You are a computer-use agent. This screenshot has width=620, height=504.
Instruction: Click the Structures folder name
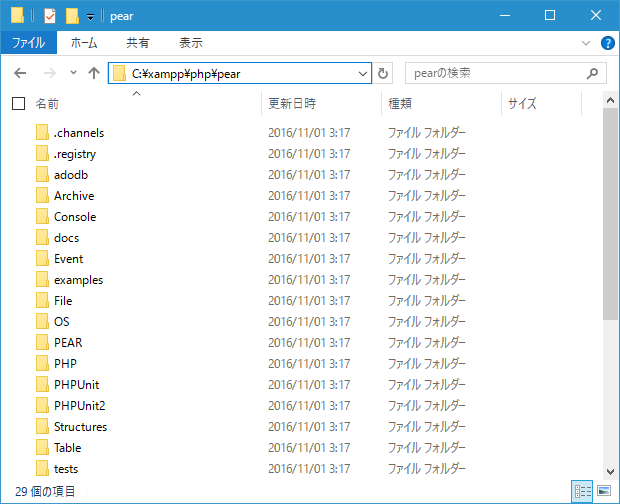[x=80, y=427]
